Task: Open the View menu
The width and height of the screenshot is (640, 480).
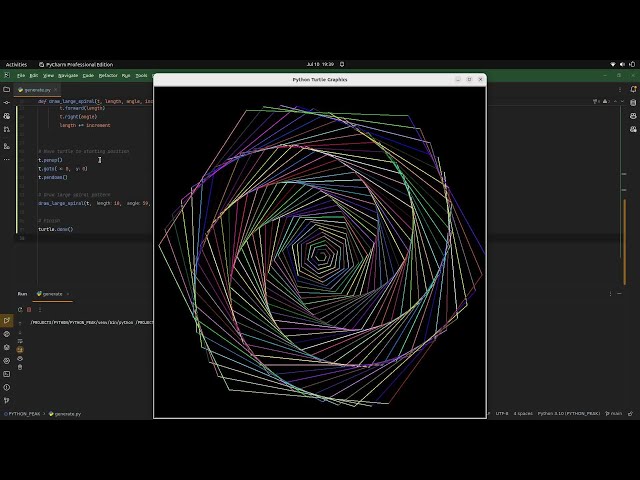Action: pos(48,76)
